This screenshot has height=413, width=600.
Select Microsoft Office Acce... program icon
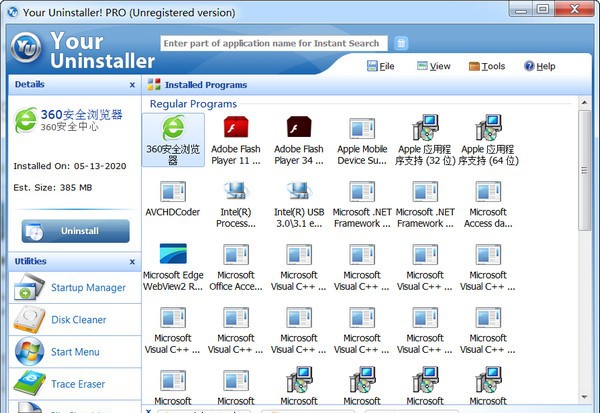point(236,255)
